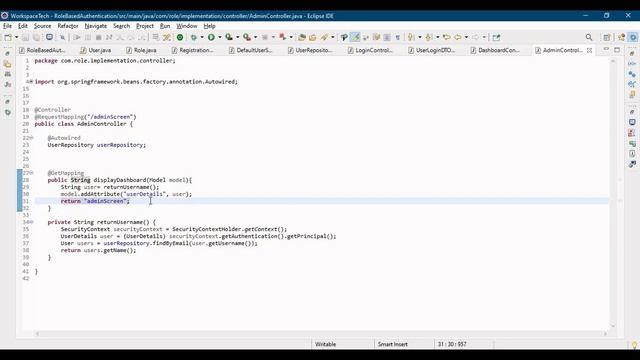Expand the folded imports on line 4
Image resolution: width=640 pixels, height=360 pixels.
(31, 82)
